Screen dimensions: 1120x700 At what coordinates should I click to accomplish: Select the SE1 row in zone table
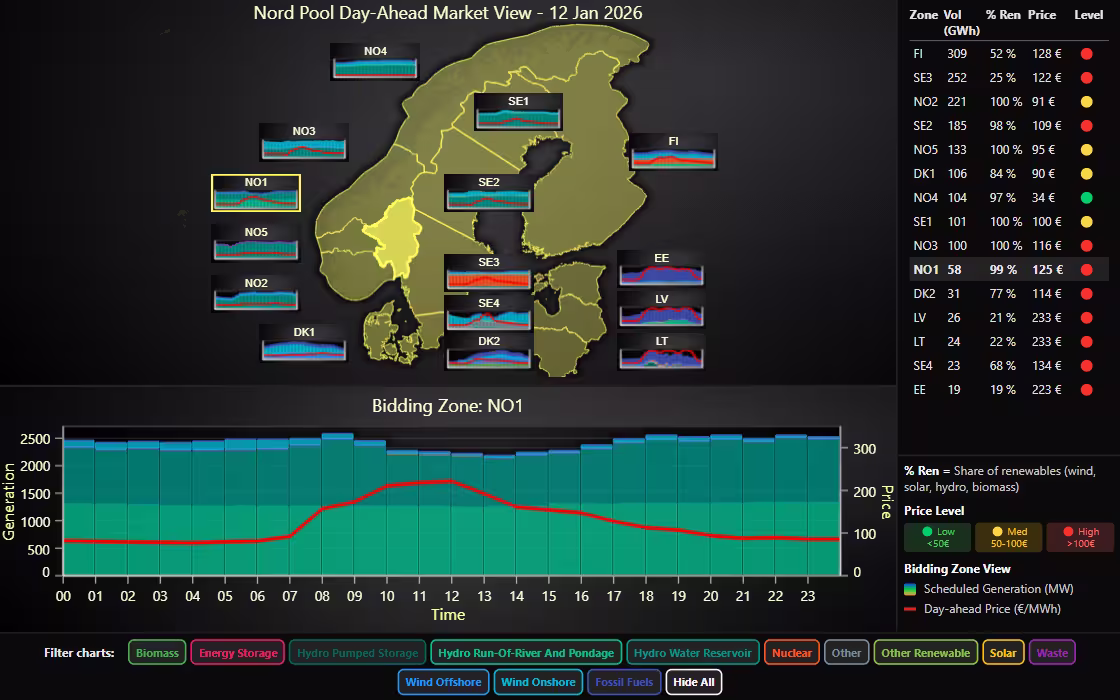tap(1008, 222)
